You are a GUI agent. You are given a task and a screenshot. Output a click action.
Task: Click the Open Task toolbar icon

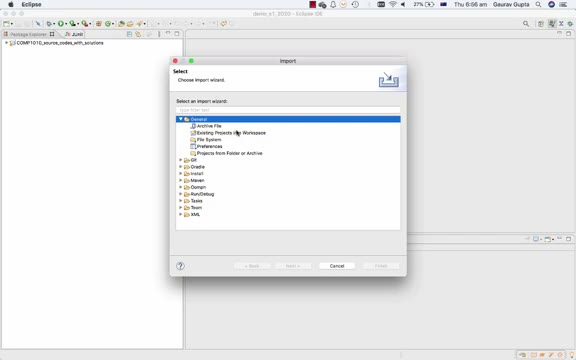[130, 24]
